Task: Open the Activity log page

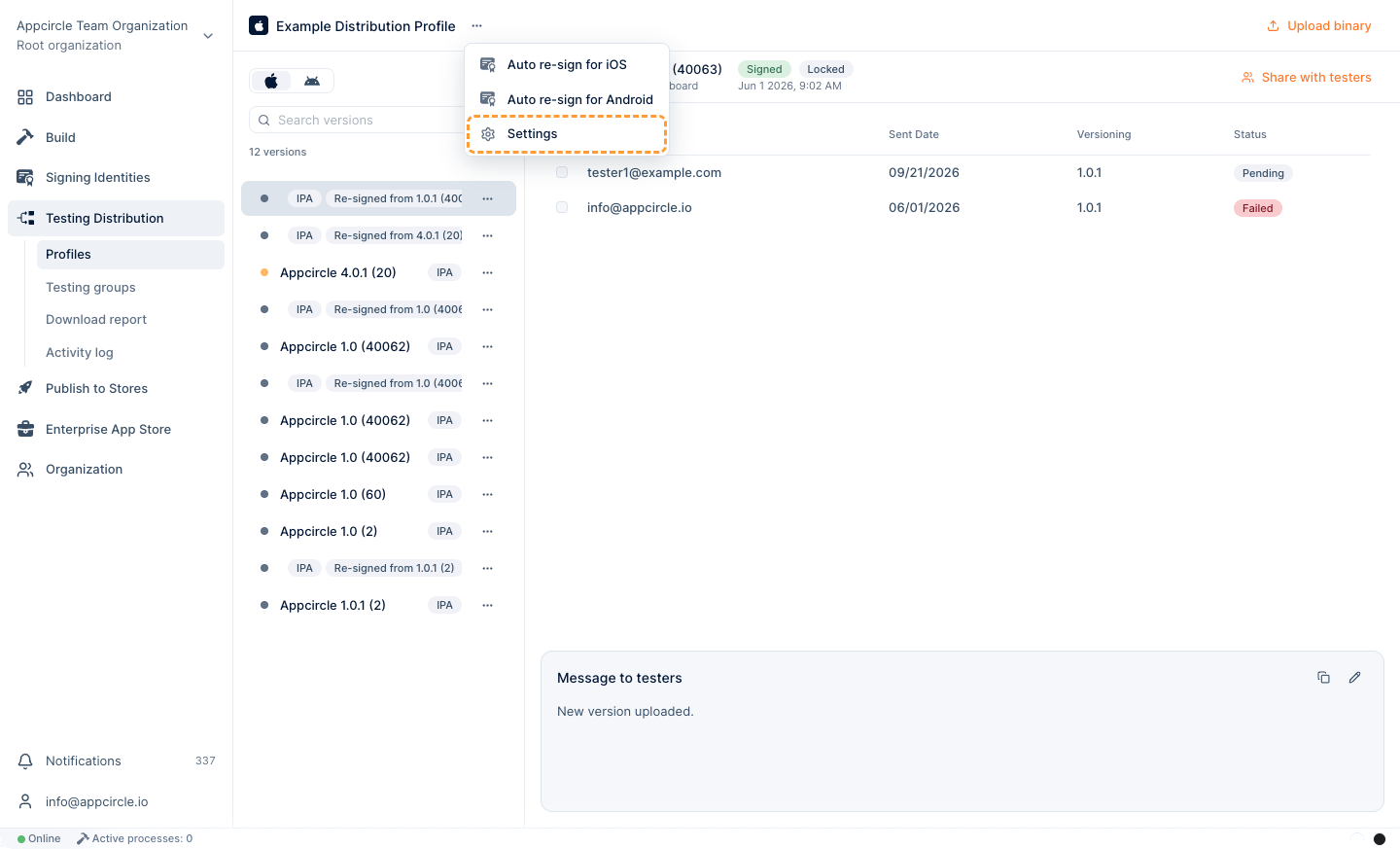Action: [80, 353]
